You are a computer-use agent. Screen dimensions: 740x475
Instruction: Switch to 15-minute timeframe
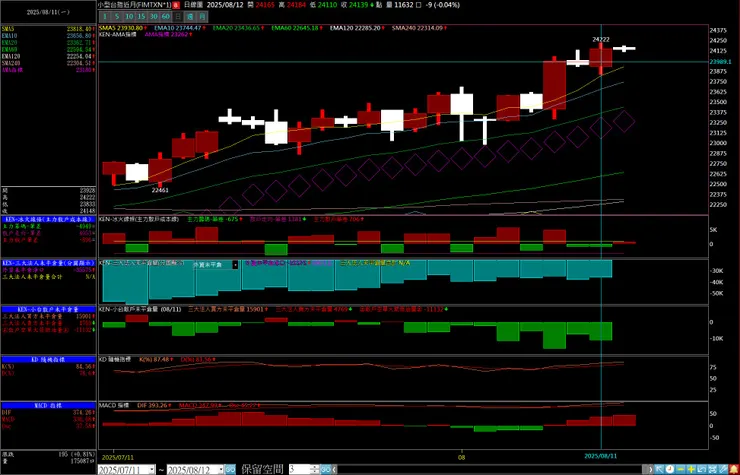tap(142, 17)
